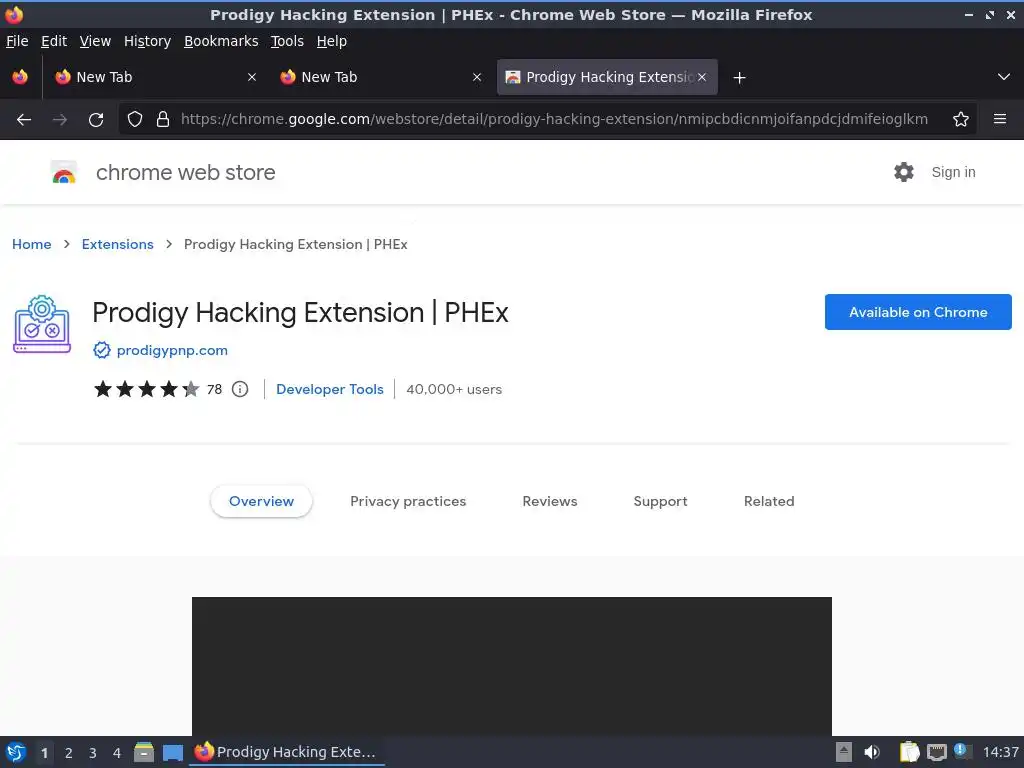Switch to the first New Tab
This screenshot has height=768, width=1024.
pos(155,77)
